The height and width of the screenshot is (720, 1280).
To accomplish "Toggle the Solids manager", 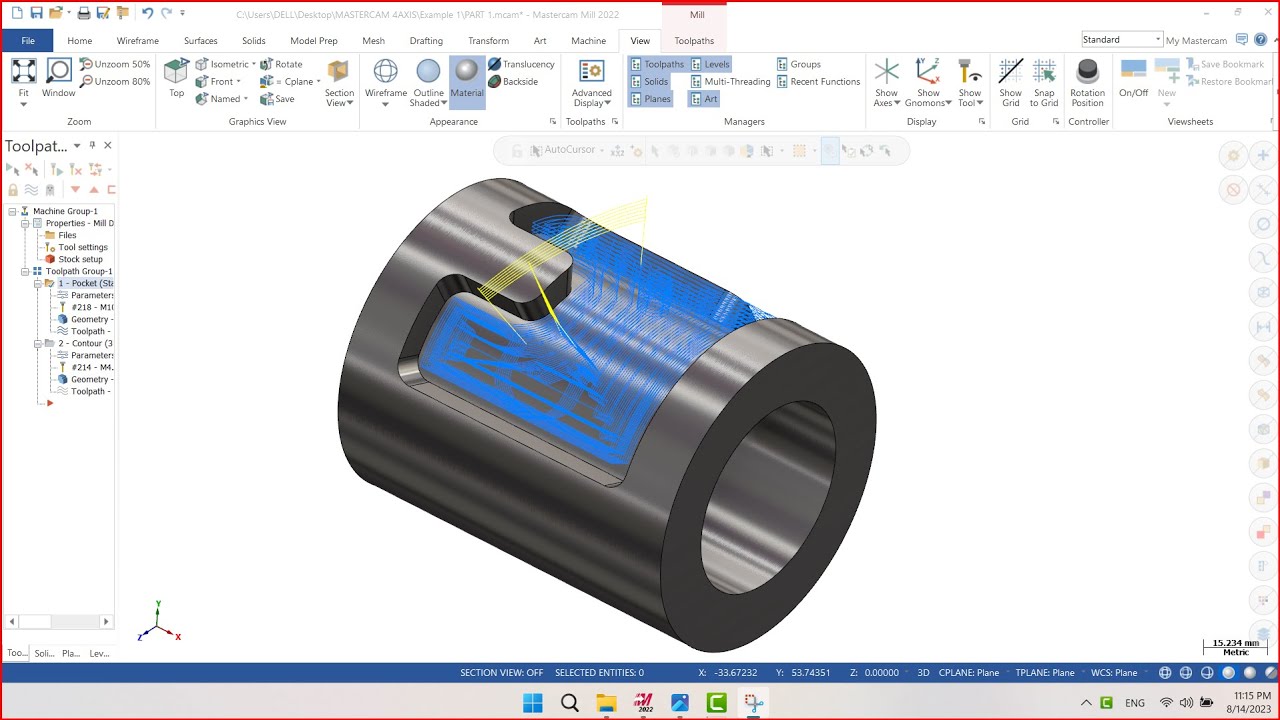I will click(x=649, y=81).
